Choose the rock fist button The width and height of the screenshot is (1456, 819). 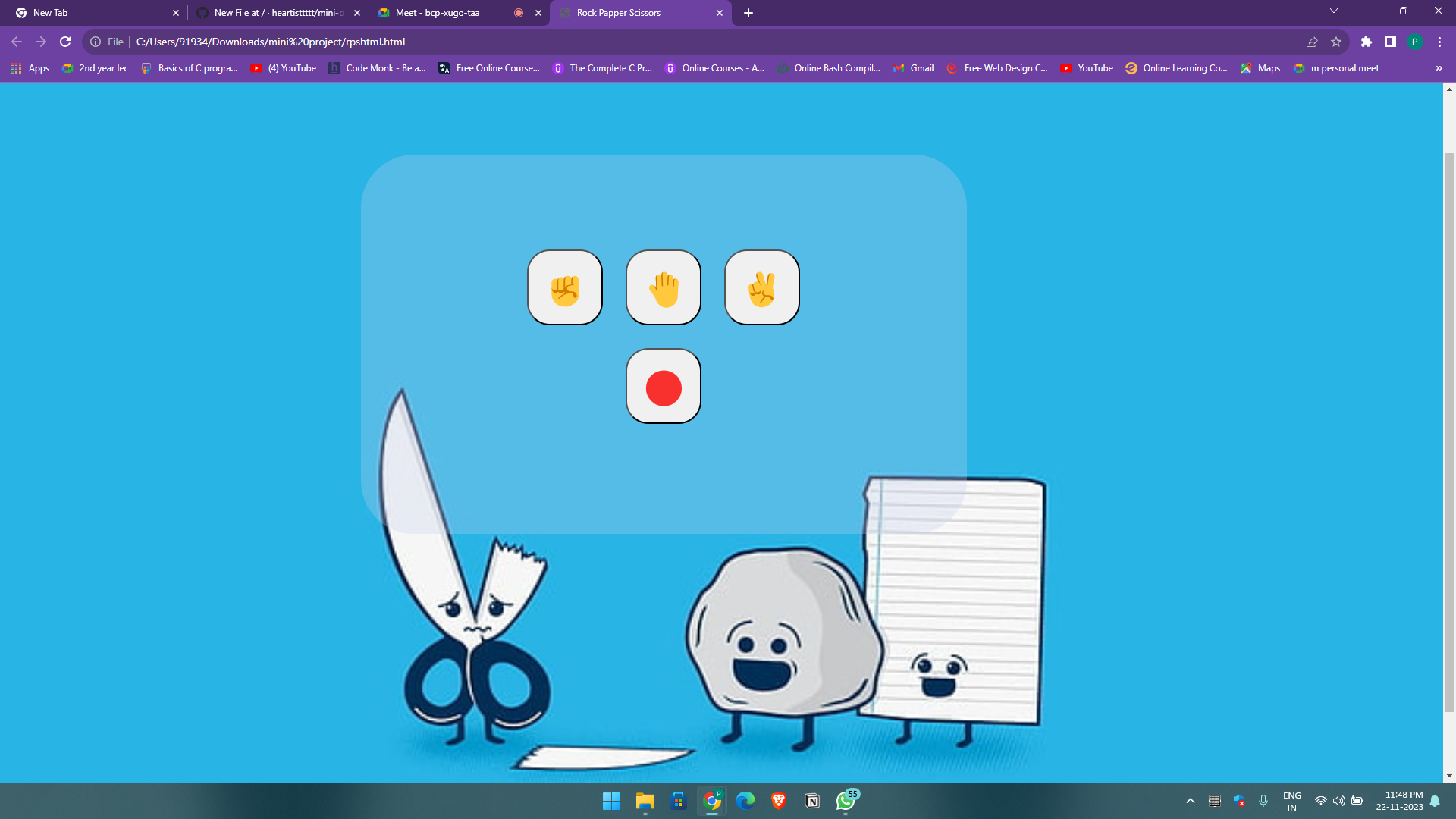coord(565,287)
